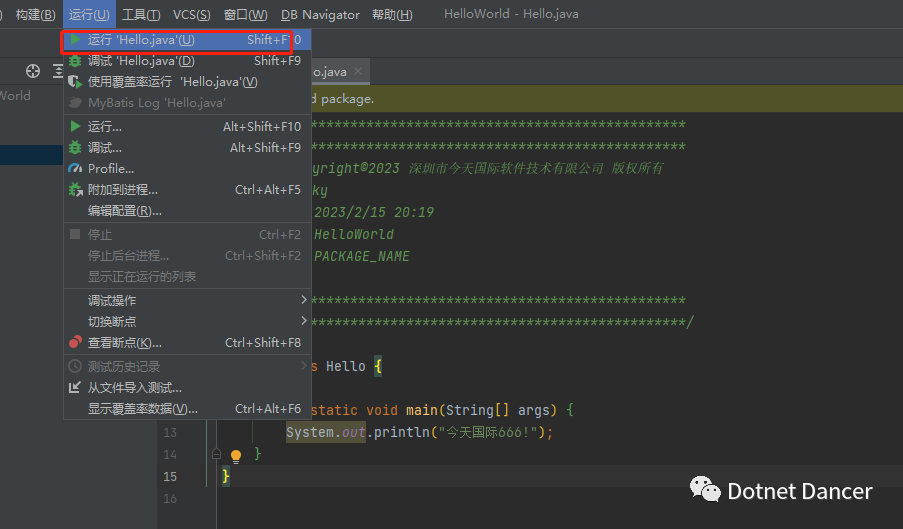The width and height of the screenshot is (903, 529).
Task: Click MyBatis Log 'Hello.java' entry
Action: click(187, 102)
